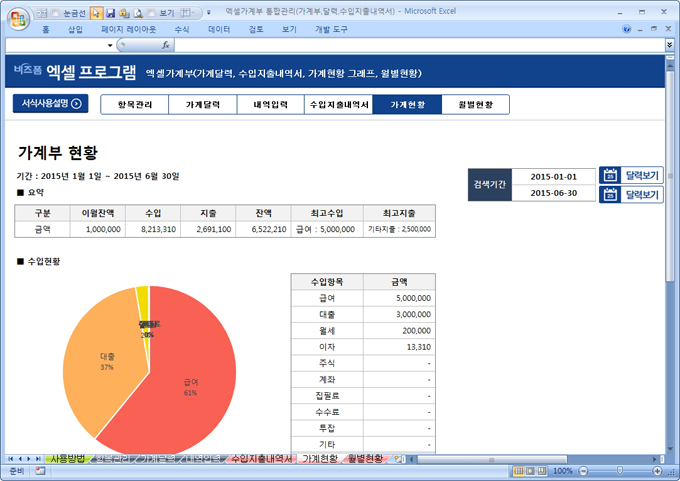Click zoom in plus icon

pyautogui.click(x=657, y=471)
